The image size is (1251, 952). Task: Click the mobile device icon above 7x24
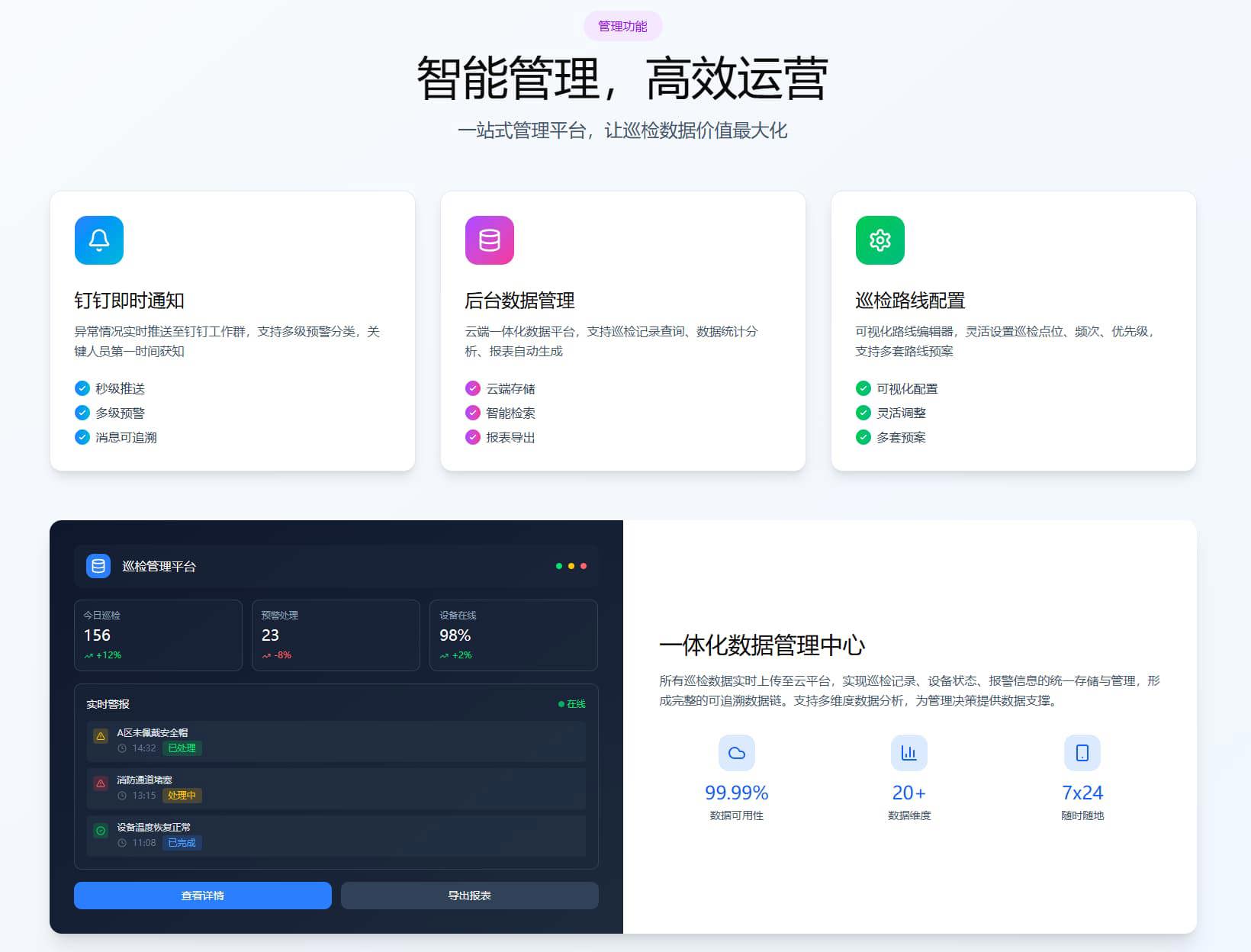click(x=1082, y=753)
